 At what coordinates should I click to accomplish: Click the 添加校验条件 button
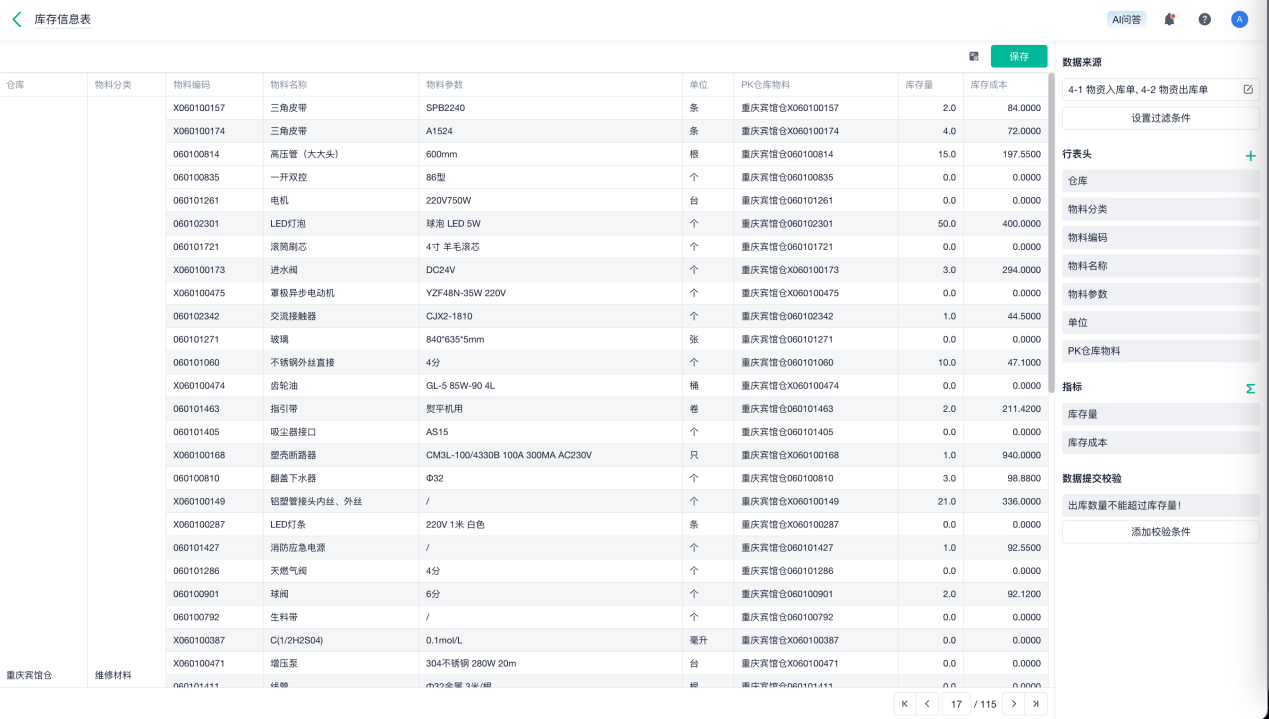[1160, 532]
